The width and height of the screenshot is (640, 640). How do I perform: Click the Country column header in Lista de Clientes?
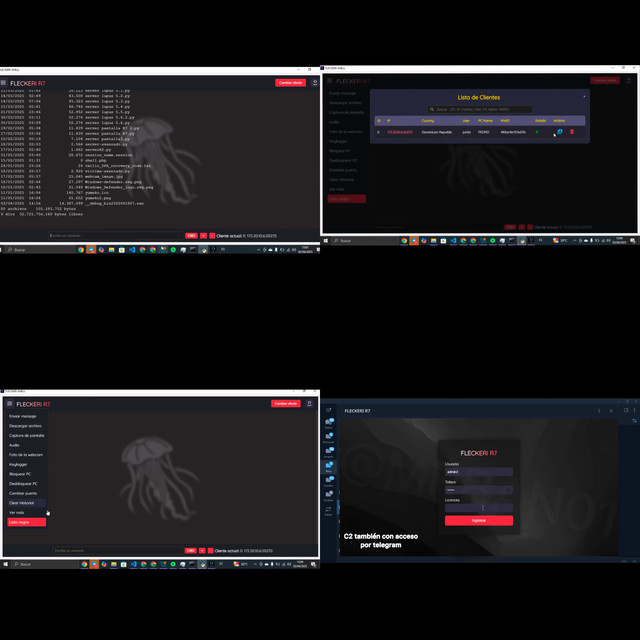coord(428,121)
